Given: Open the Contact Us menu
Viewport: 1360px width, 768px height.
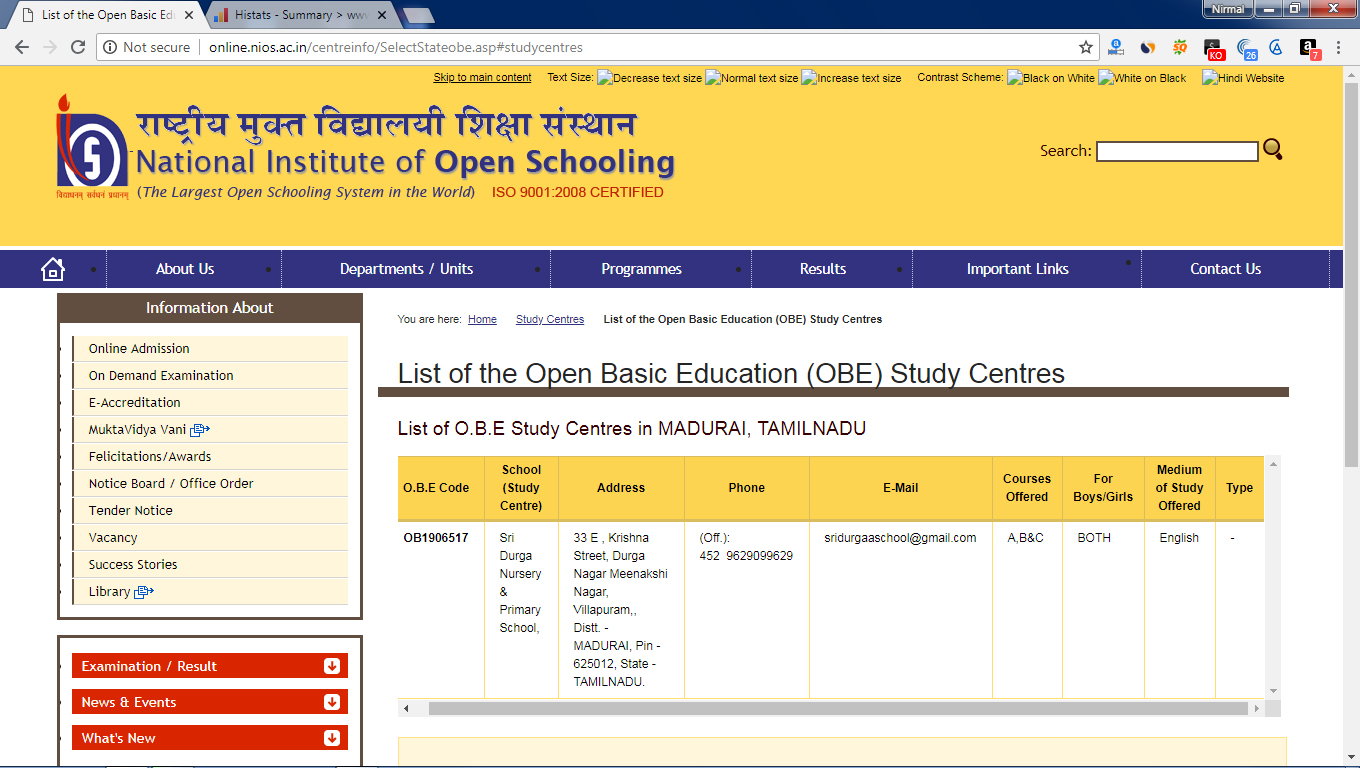Looking at the screenshot, I should (x=1225, y=269).
